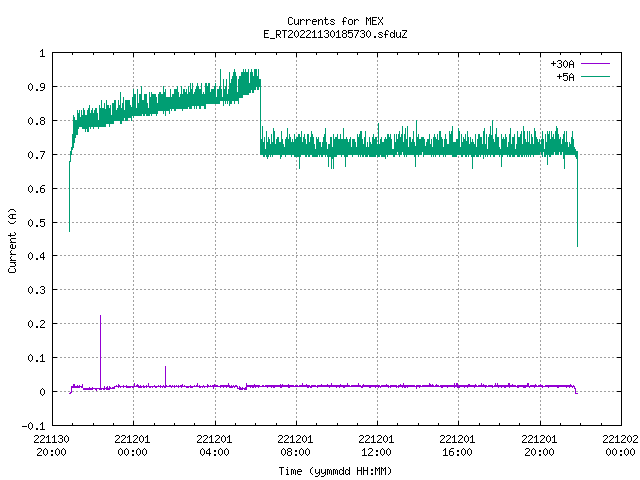The height and width of the screenshot is (480, 640).
Task: Click the chart title 'Currents for MEX'
Action: [x=335, y=21]
